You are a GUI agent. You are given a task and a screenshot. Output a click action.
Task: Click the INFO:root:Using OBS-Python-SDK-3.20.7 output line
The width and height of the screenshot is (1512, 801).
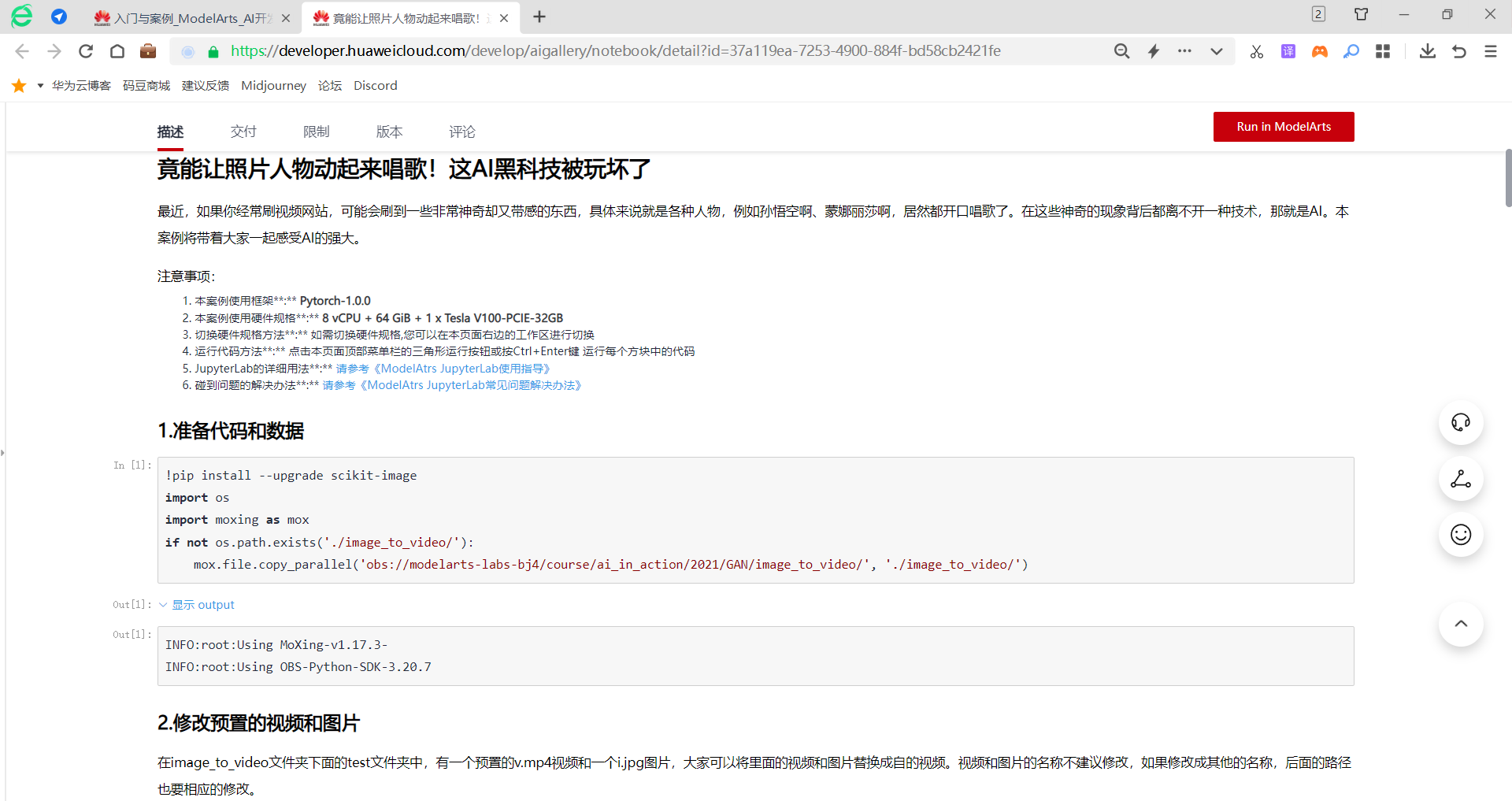point(298,667)
